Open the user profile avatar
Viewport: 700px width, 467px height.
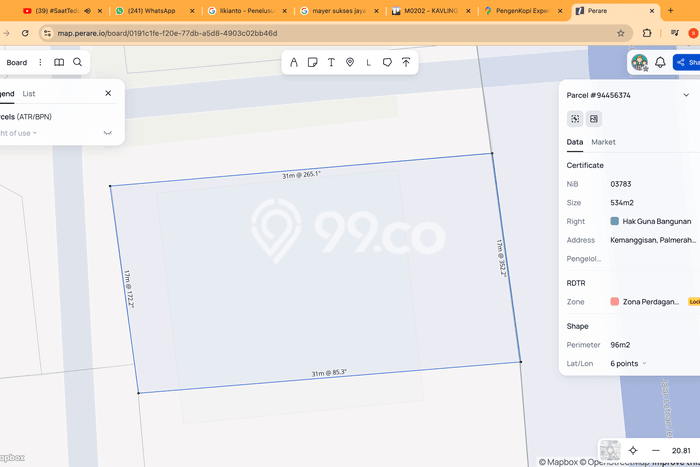(x=639, y=63)
